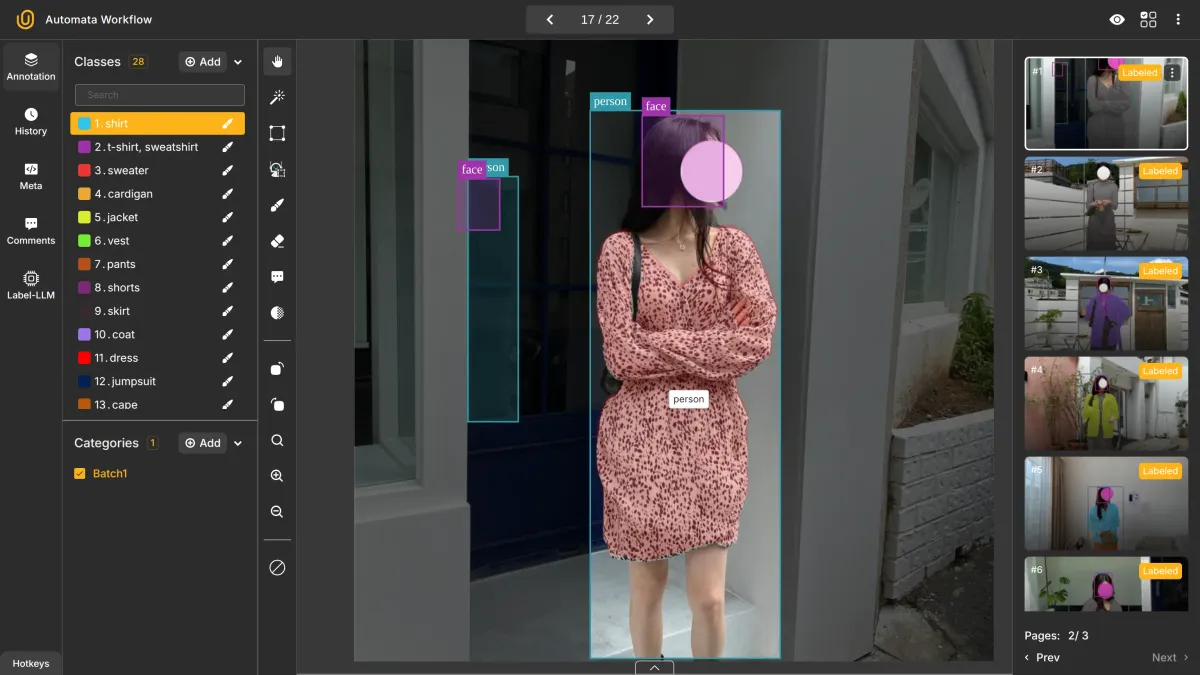Click the Add button for Classes
This screenshot has width=1200, height=675.
pos(203,62)
